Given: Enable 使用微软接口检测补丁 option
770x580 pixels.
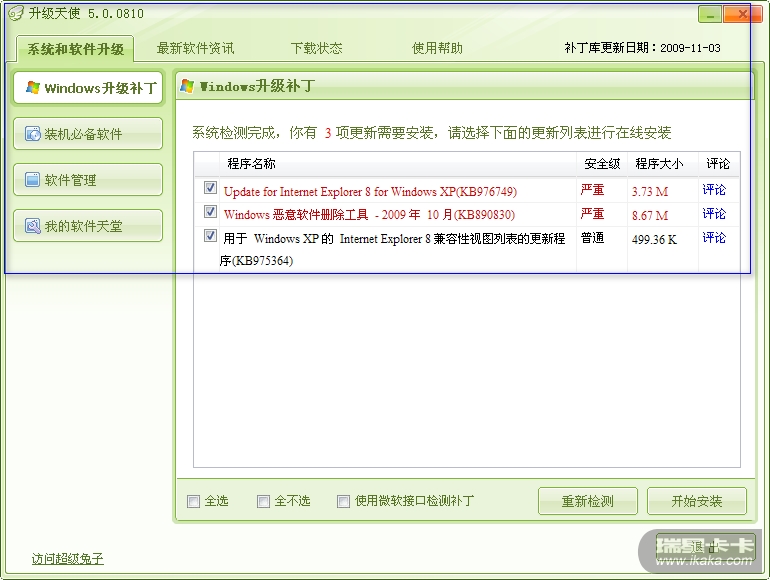Looking at the screenshot, I should (x=344, y=501).
